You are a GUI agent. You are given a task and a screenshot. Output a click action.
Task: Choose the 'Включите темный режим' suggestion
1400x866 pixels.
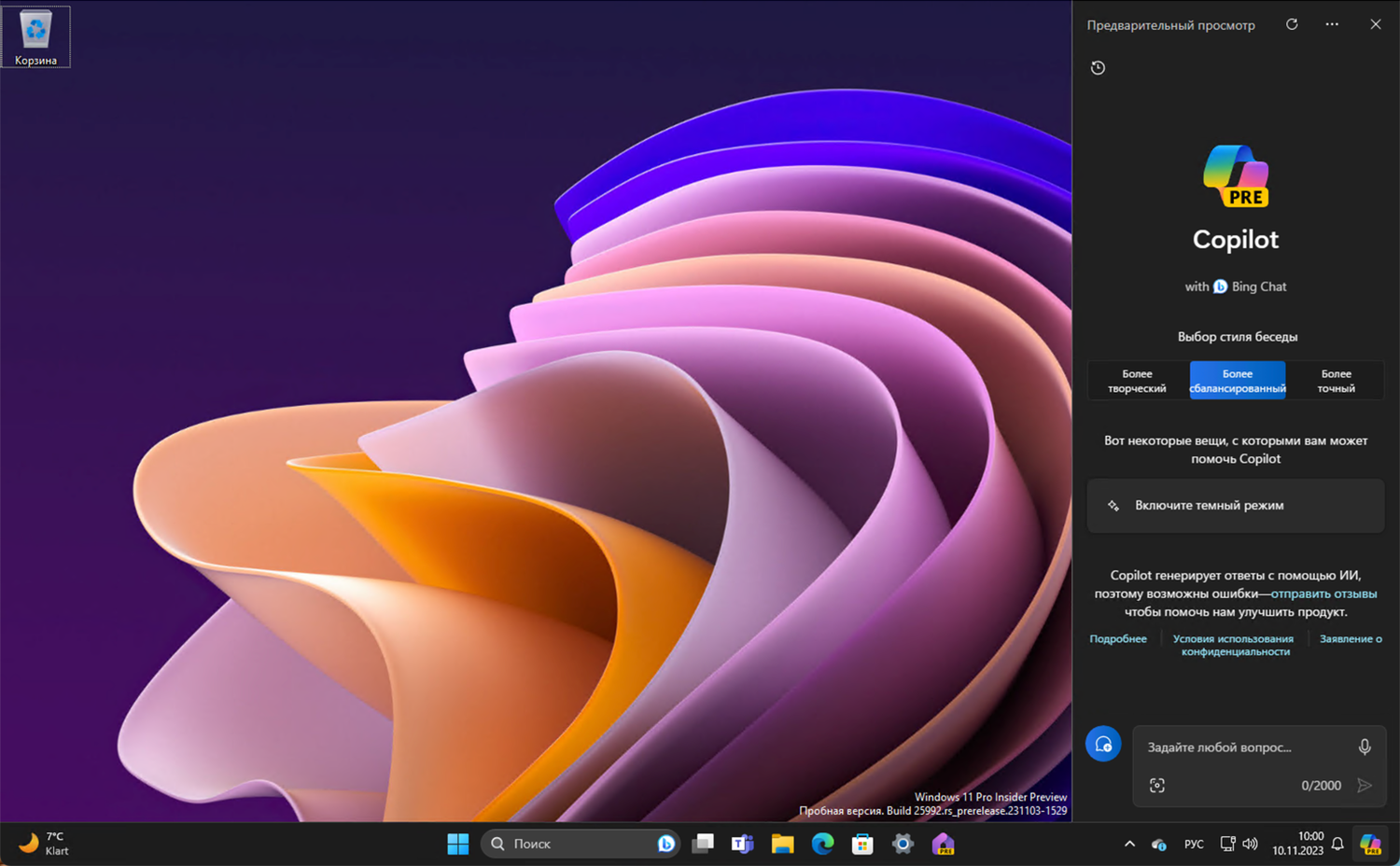(1236, 506)
